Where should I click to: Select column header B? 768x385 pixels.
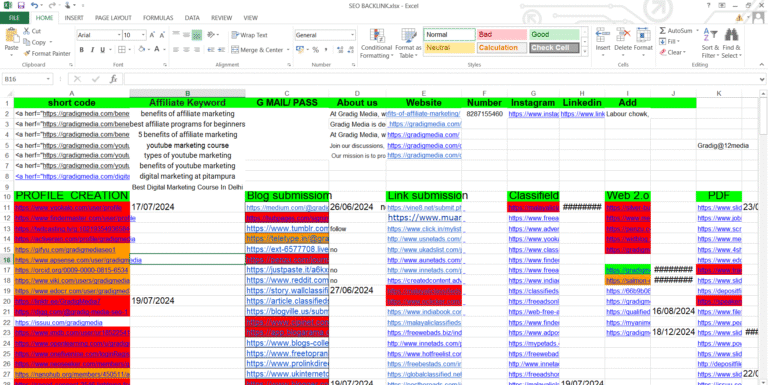187,93
